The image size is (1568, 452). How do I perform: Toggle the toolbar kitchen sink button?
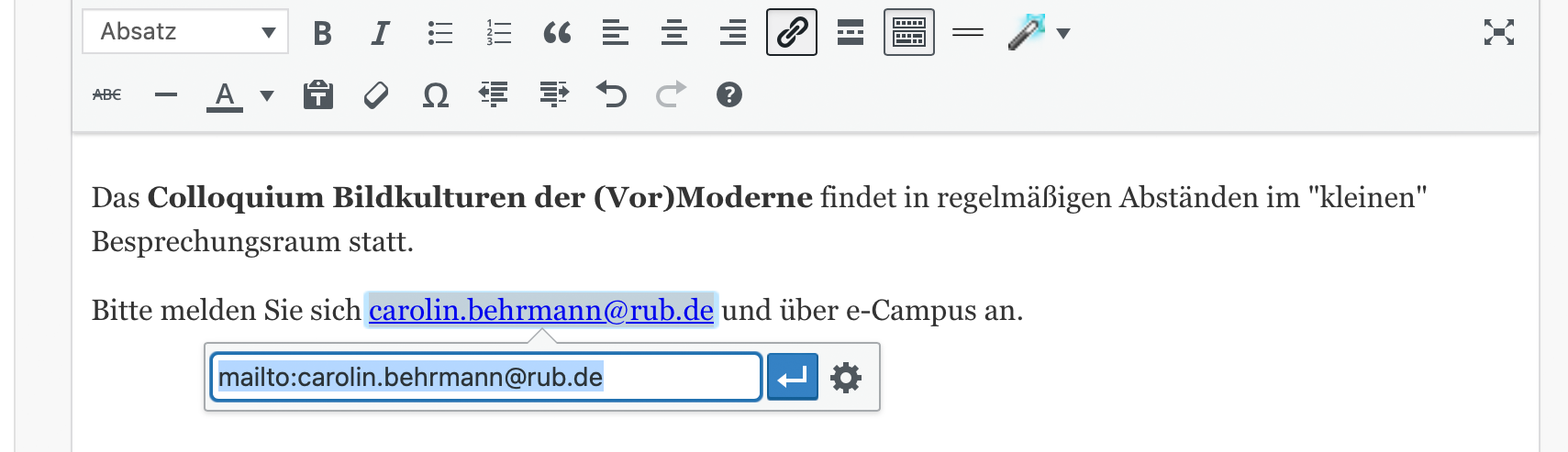909,32
